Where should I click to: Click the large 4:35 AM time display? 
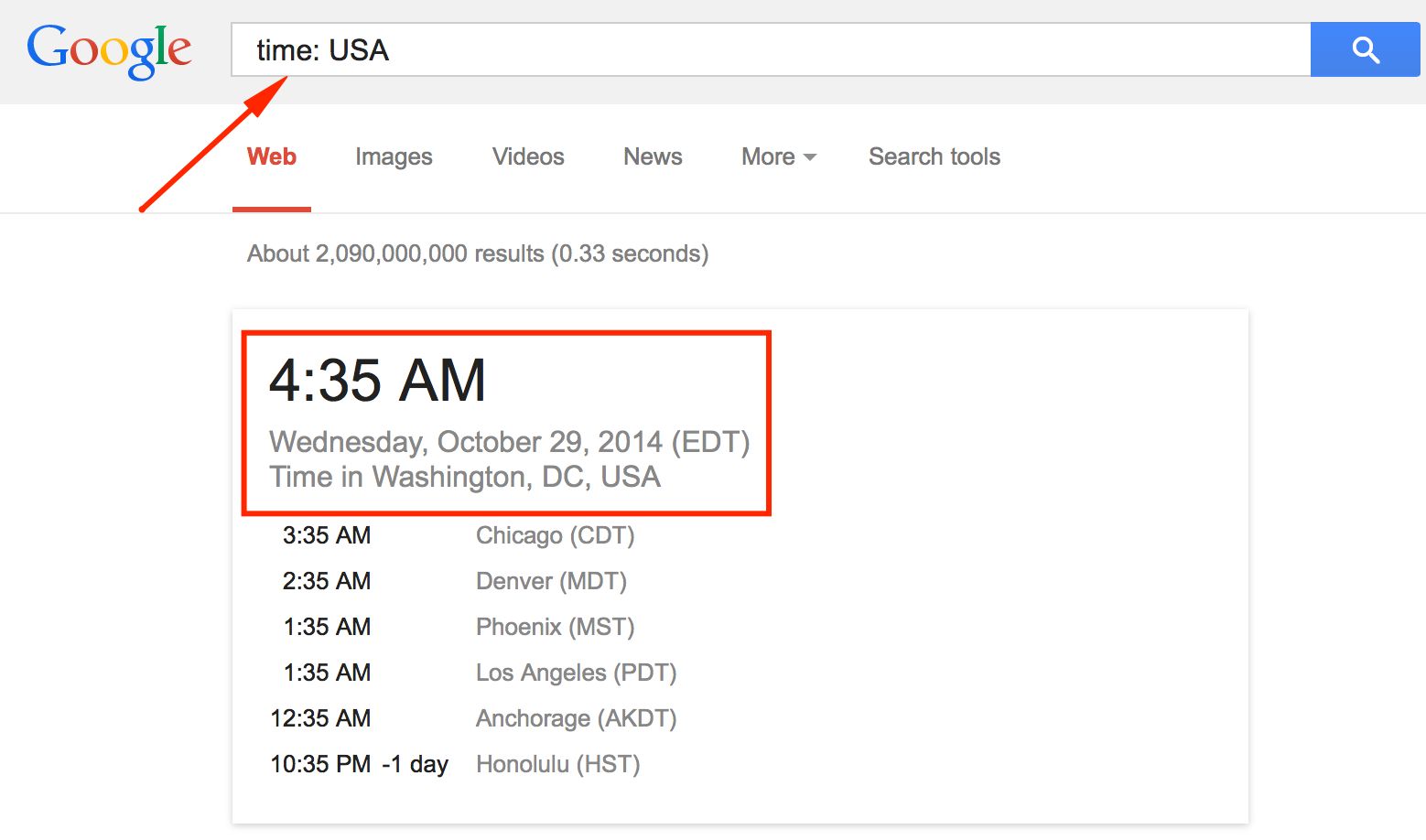point(377,381)
